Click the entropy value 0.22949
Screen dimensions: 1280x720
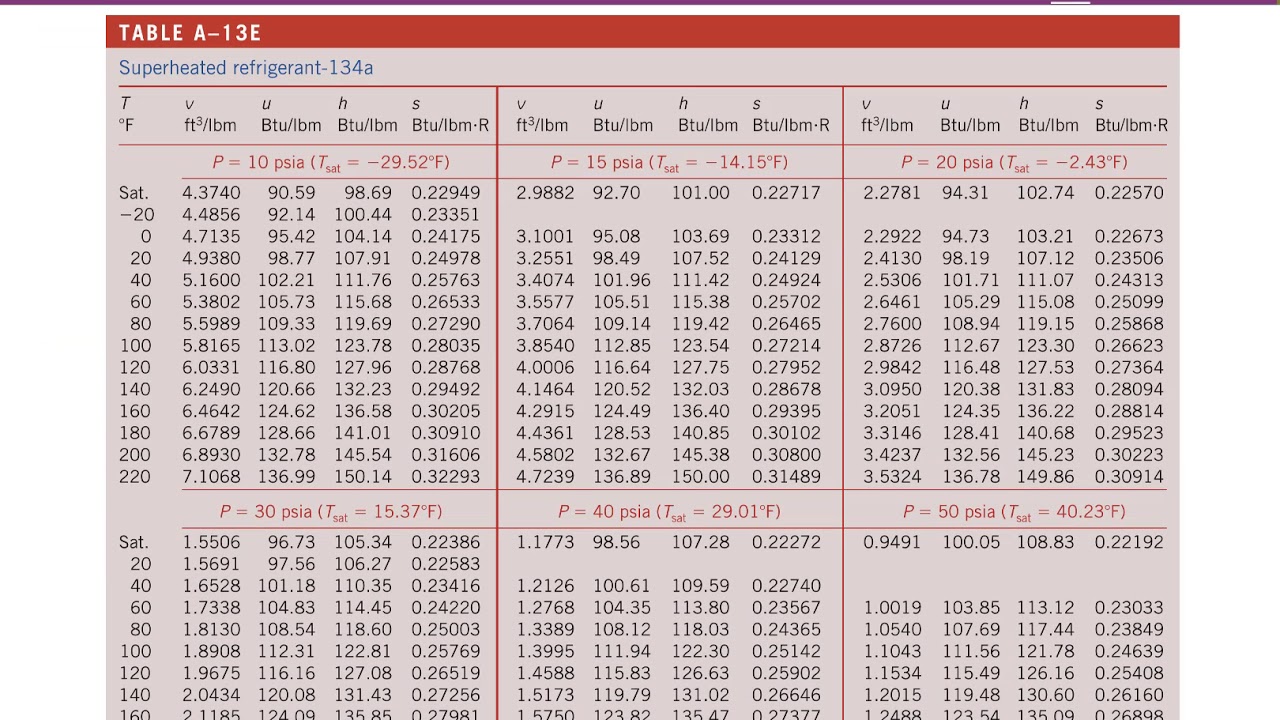click(446, 192)
